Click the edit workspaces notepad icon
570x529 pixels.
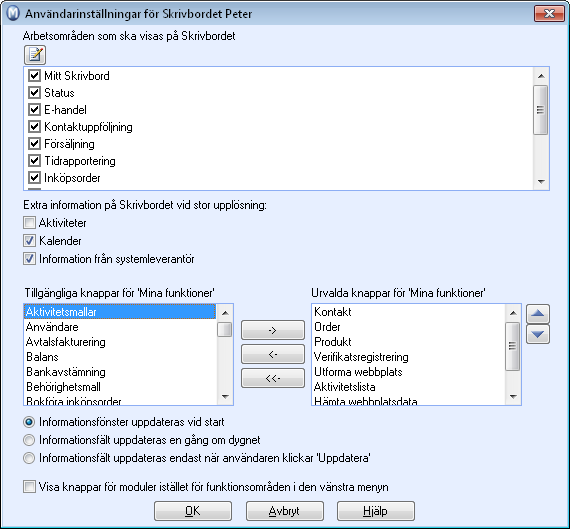coord(35,55)
